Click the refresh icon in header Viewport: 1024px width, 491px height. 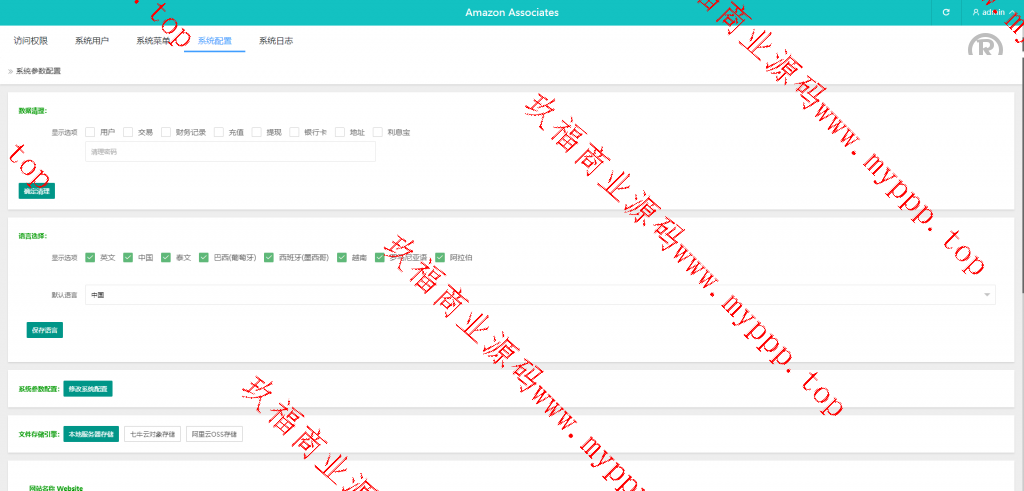pos(946,13)
